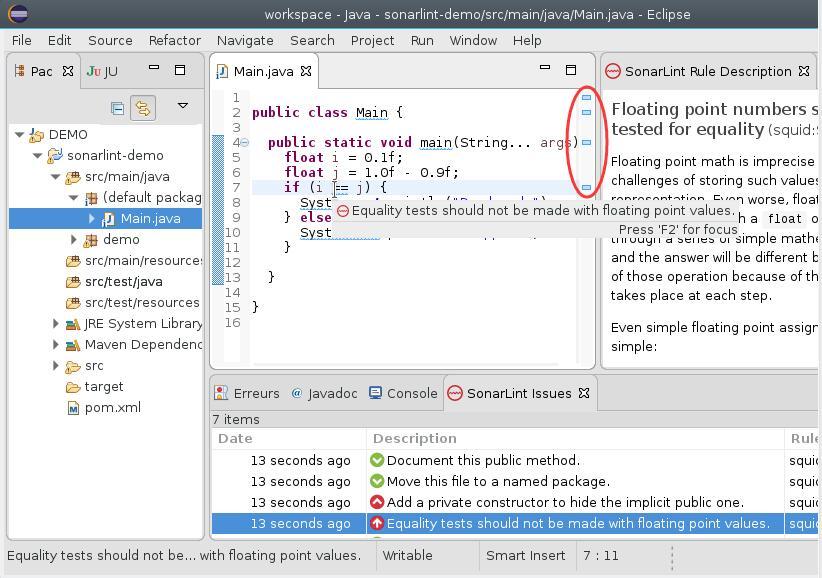This screenshot has height=578, width=822.
Task: Open the Refactor menu
Action: click(175, 40)
